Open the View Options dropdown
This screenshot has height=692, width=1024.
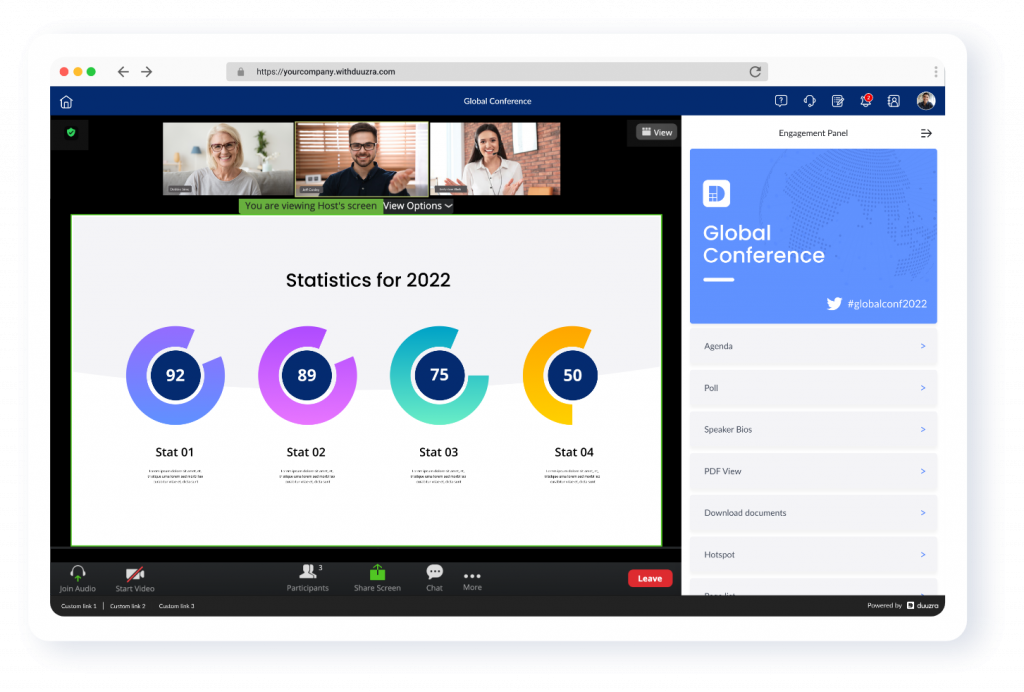(418, 206)
